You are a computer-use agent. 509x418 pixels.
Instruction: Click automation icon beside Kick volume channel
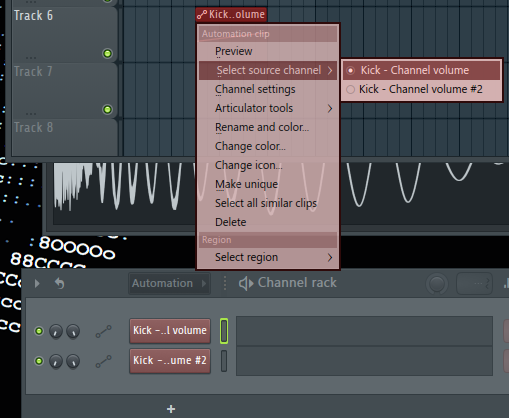pos(104,331)
